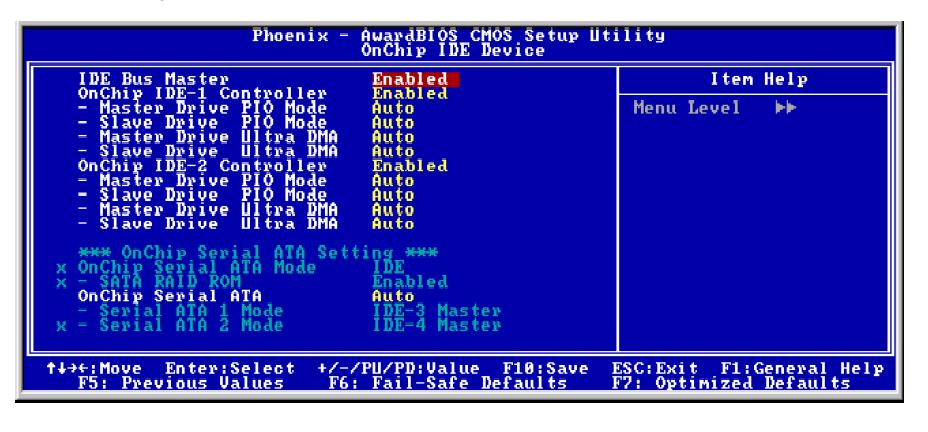The image size is (928, 432).
Task: Select the OnChip IDE-1 Controller label
Action: pos(202,94)
